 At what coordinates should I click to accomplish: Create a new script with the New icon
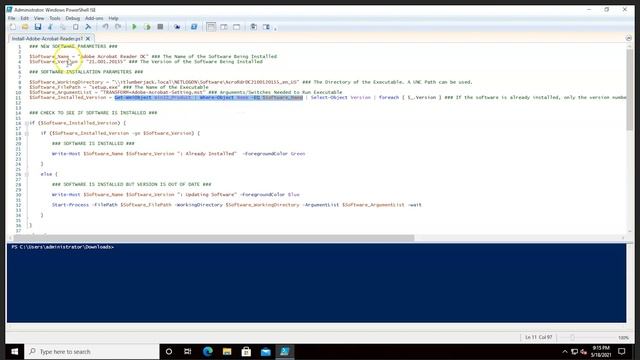tap(13, 27)
